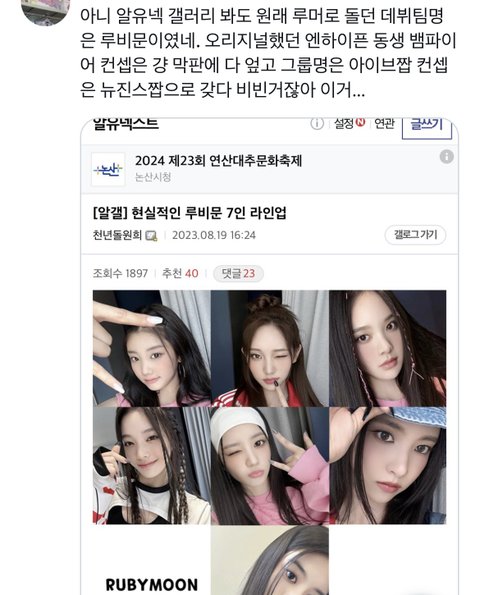The height and width of the screenshot is (595, 480).
Task: Open the photo with the white headband
Action: pos(270,466)
